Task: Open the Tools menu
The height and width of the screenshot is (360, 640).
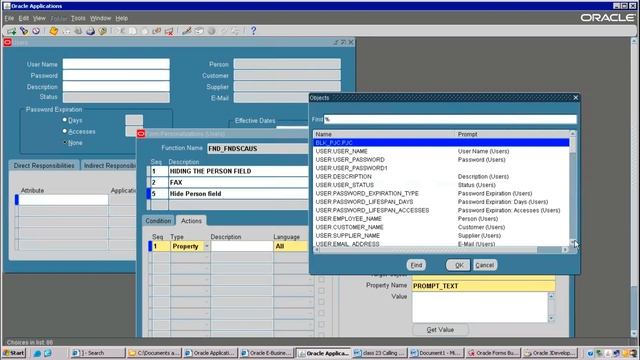Action: (x=78, y=18)
